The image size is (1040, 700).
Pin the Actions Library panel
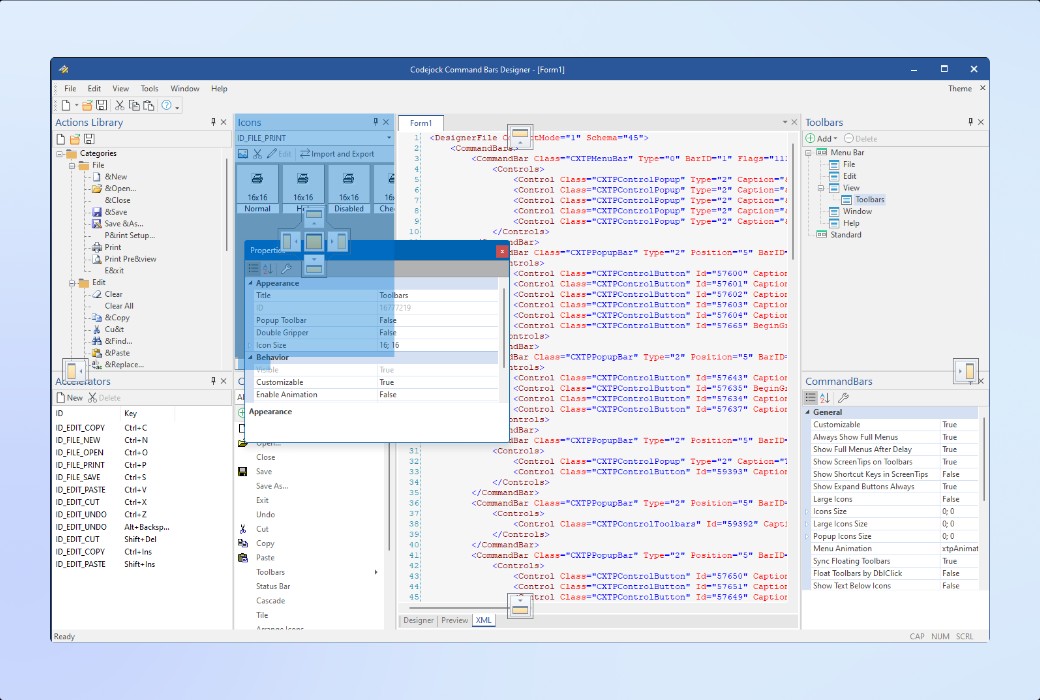tap(213, 122)
